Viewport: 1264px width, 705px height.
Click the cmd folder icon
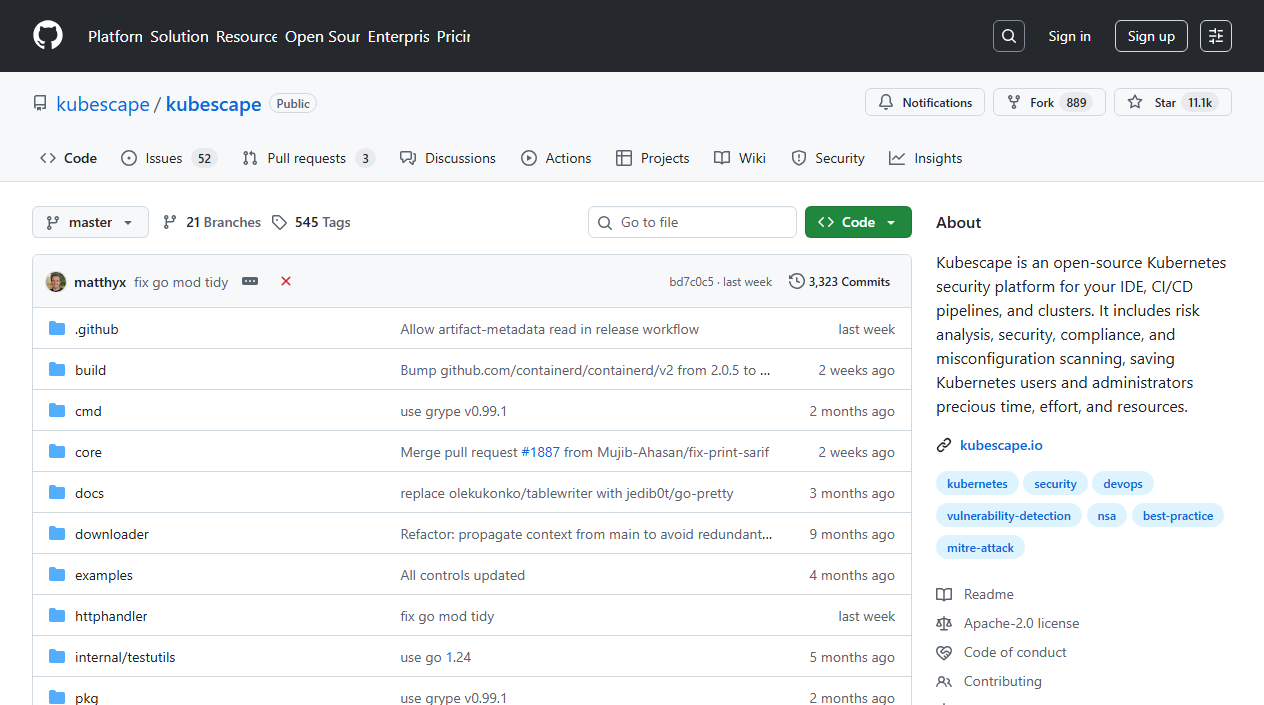[x=57, y=411]
